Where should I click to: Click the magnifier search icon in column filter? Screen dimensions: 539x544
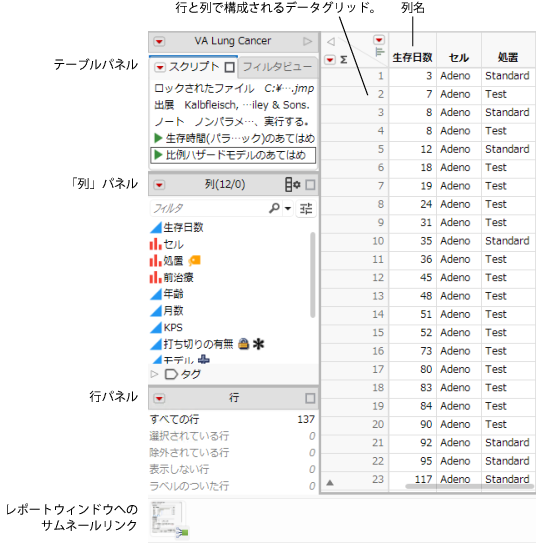274,208
